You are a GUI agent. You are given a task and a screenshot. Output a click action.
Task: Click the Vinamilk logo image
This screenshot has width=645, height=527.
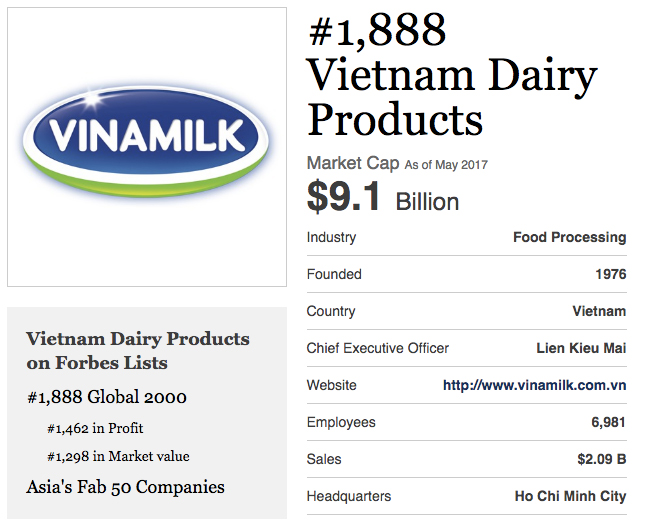(x=146, y=142)
